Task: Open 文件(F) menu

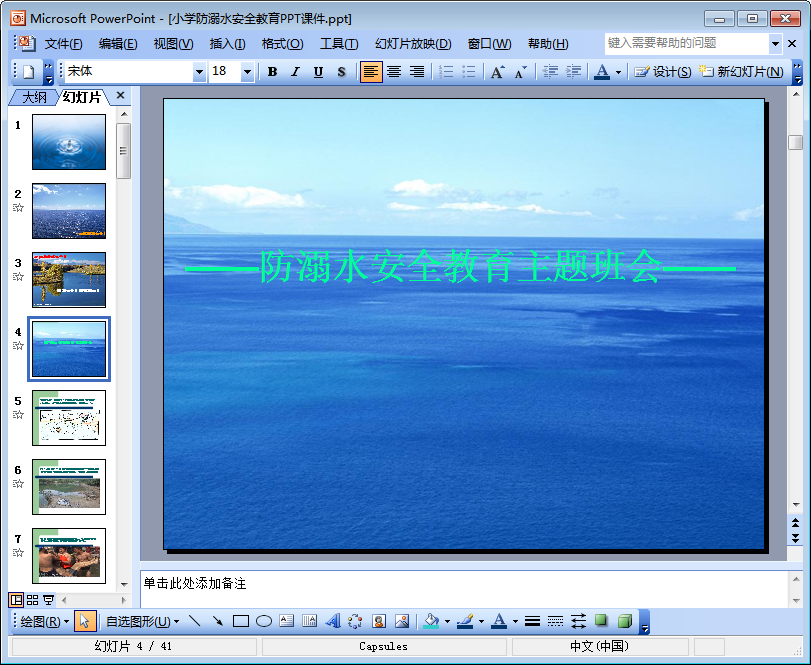Action: pos(63,44)
